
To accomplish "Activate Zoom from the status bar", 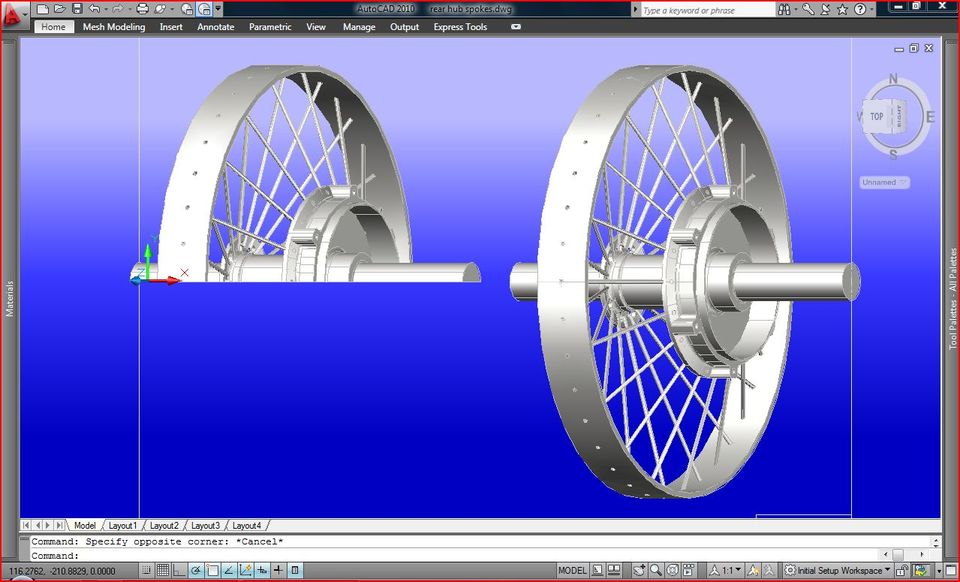I will point(654,571).
